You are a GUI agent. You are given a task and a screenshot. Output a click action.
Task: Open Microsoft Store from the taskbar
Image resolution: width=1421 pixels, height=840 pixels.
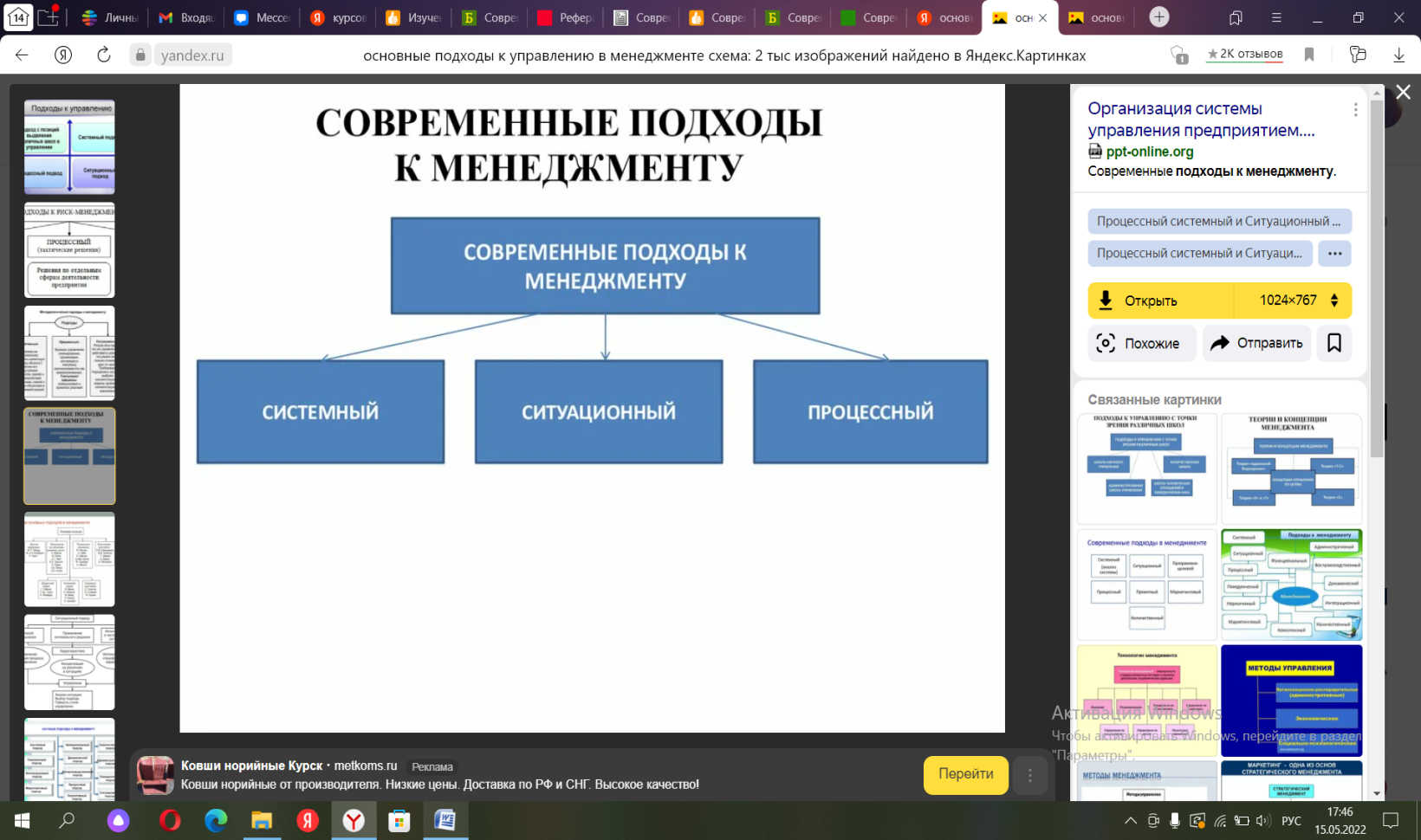pos(399,820)
